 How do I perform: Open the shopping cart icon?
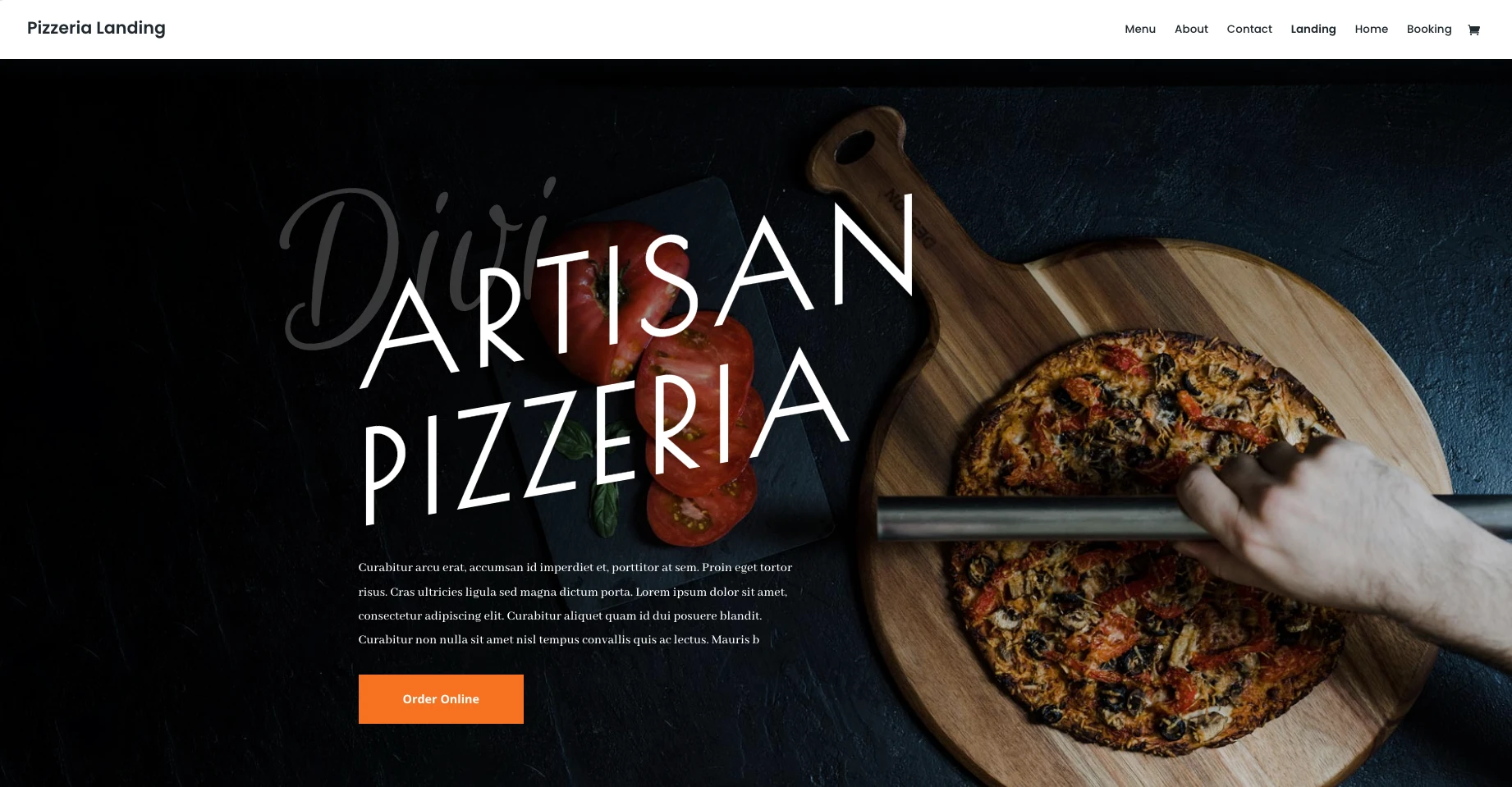pos(1473,30)
